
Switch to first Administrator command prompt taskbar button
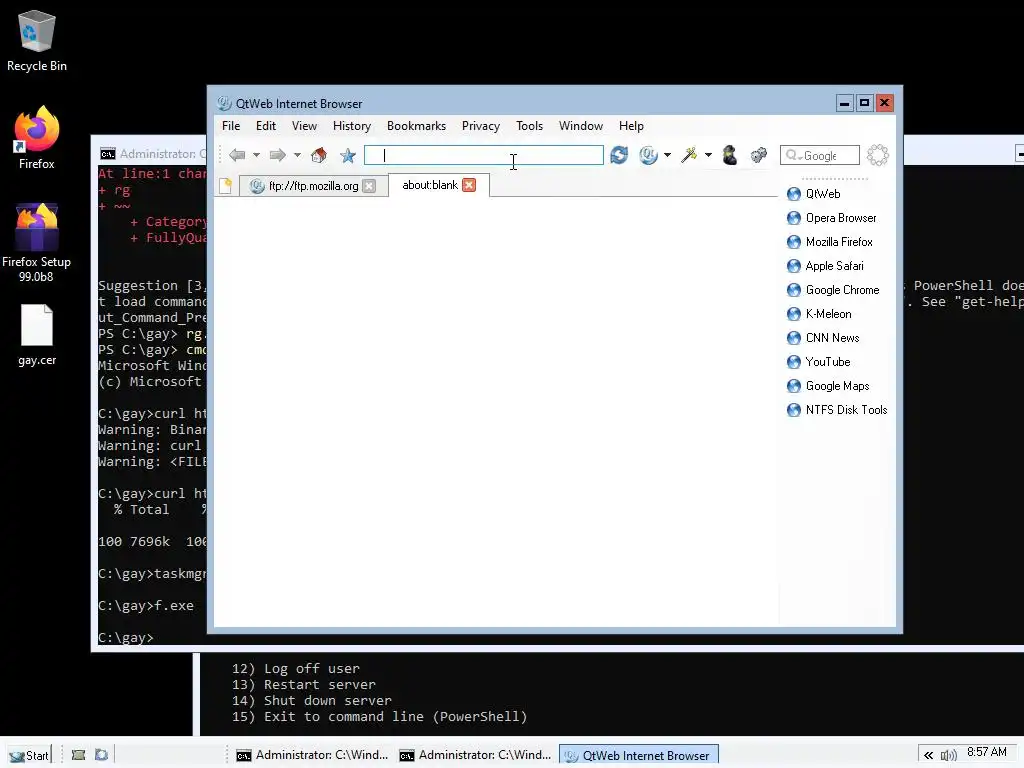click(x=312, y=755)
